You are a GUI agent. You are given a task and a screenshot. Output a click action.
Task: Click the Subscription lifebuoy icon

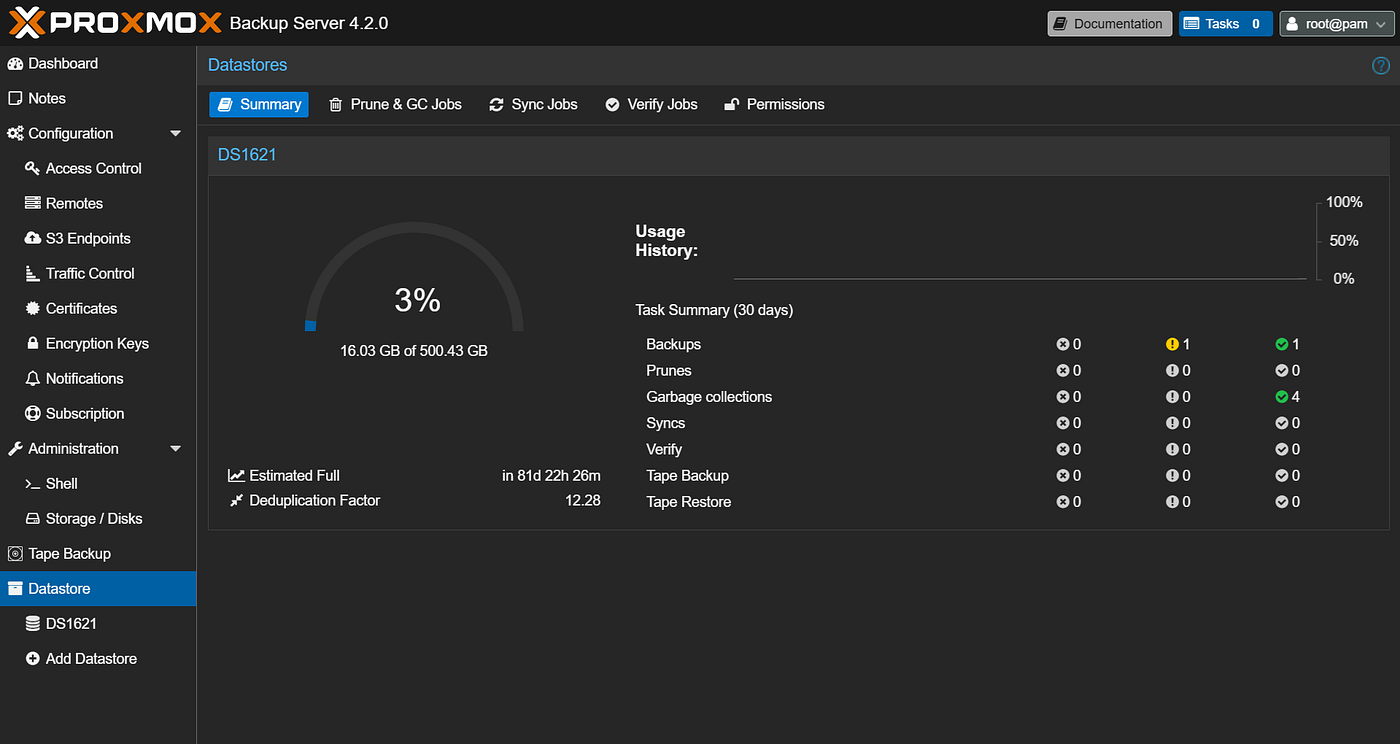click(x=33, y=414)
